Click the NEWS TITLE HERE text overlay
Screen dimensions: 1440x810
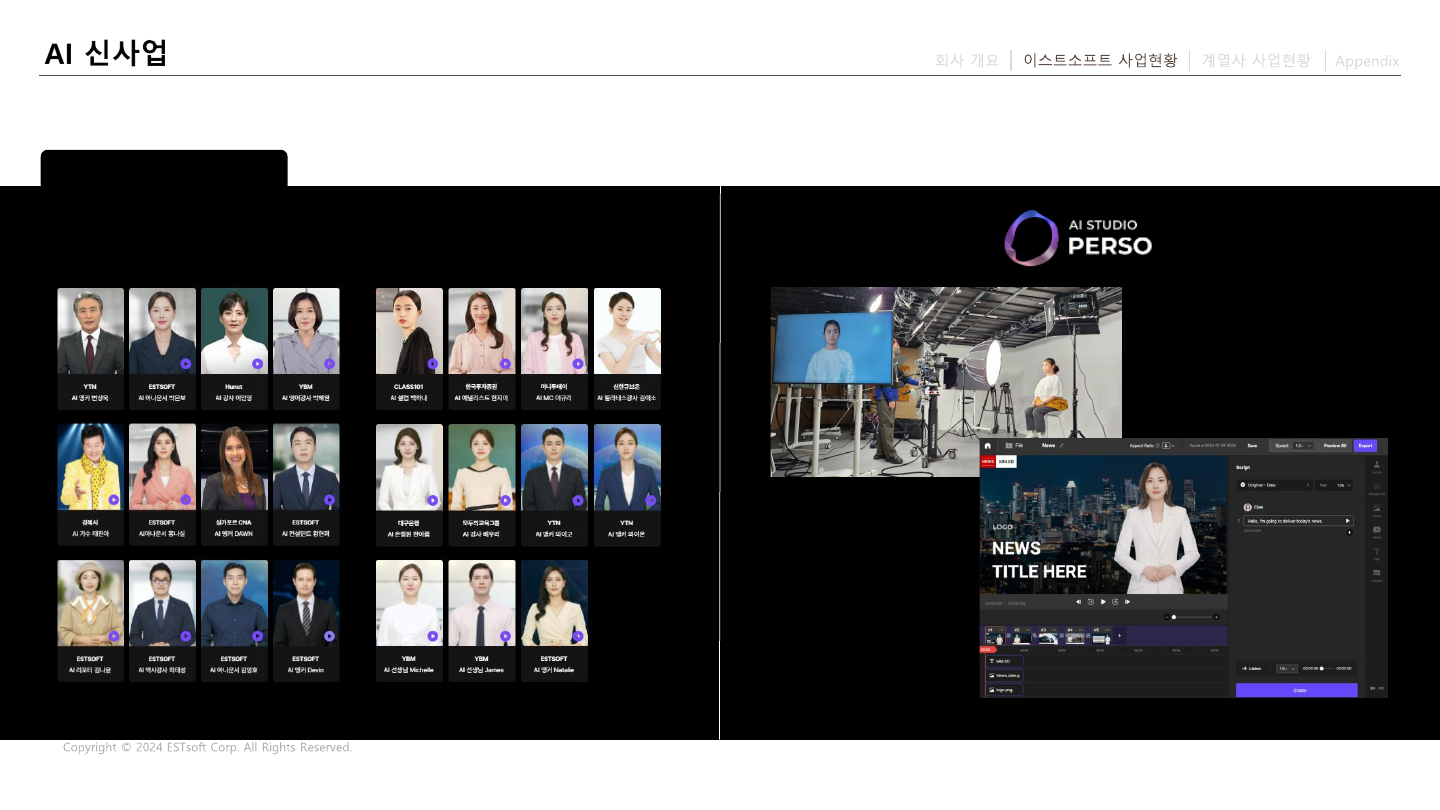tap(1039, 559)
